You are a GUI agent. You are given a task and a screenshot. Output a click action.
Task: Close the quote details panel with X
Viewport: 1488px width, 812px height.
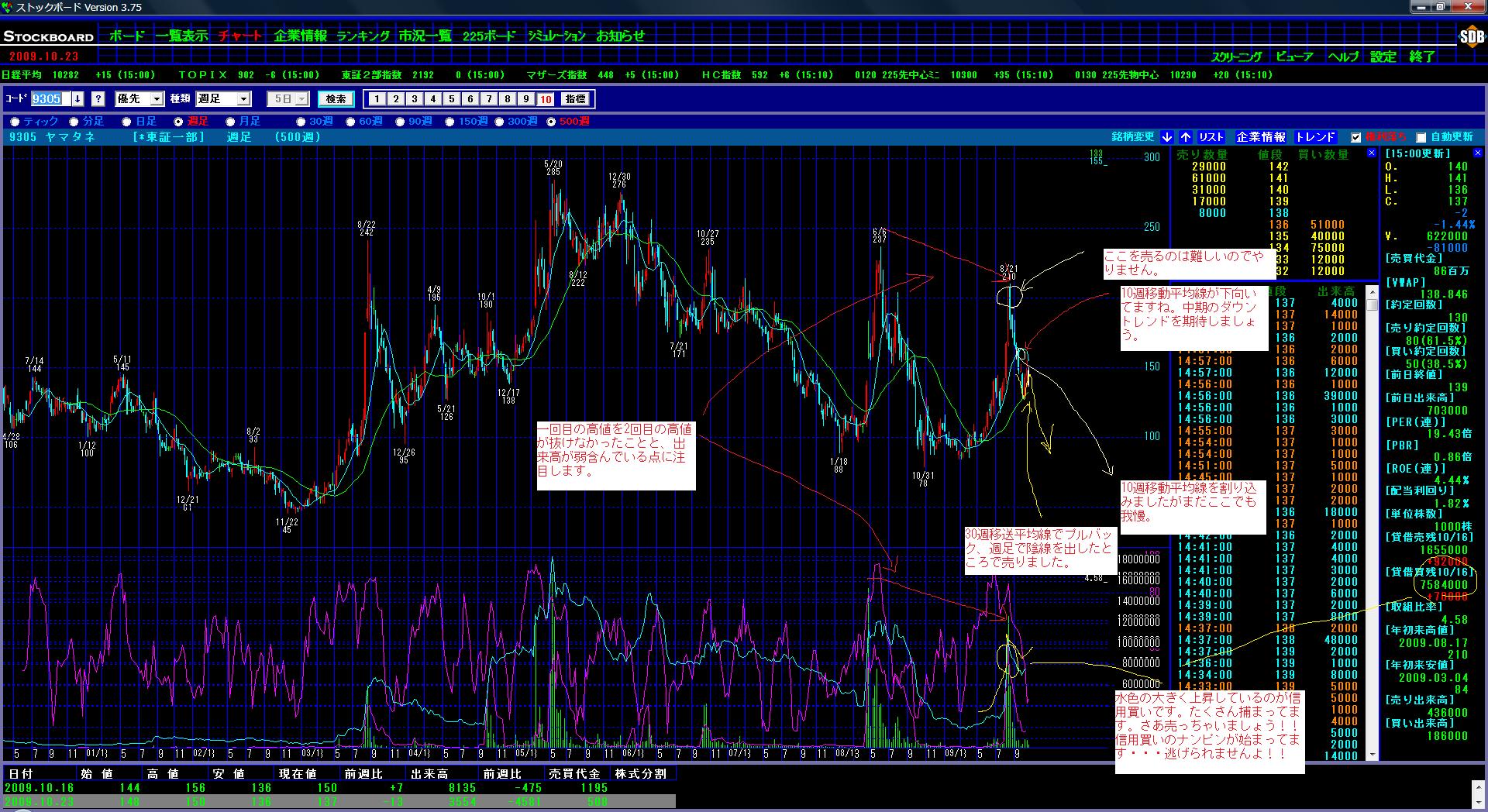[1478, 153]
